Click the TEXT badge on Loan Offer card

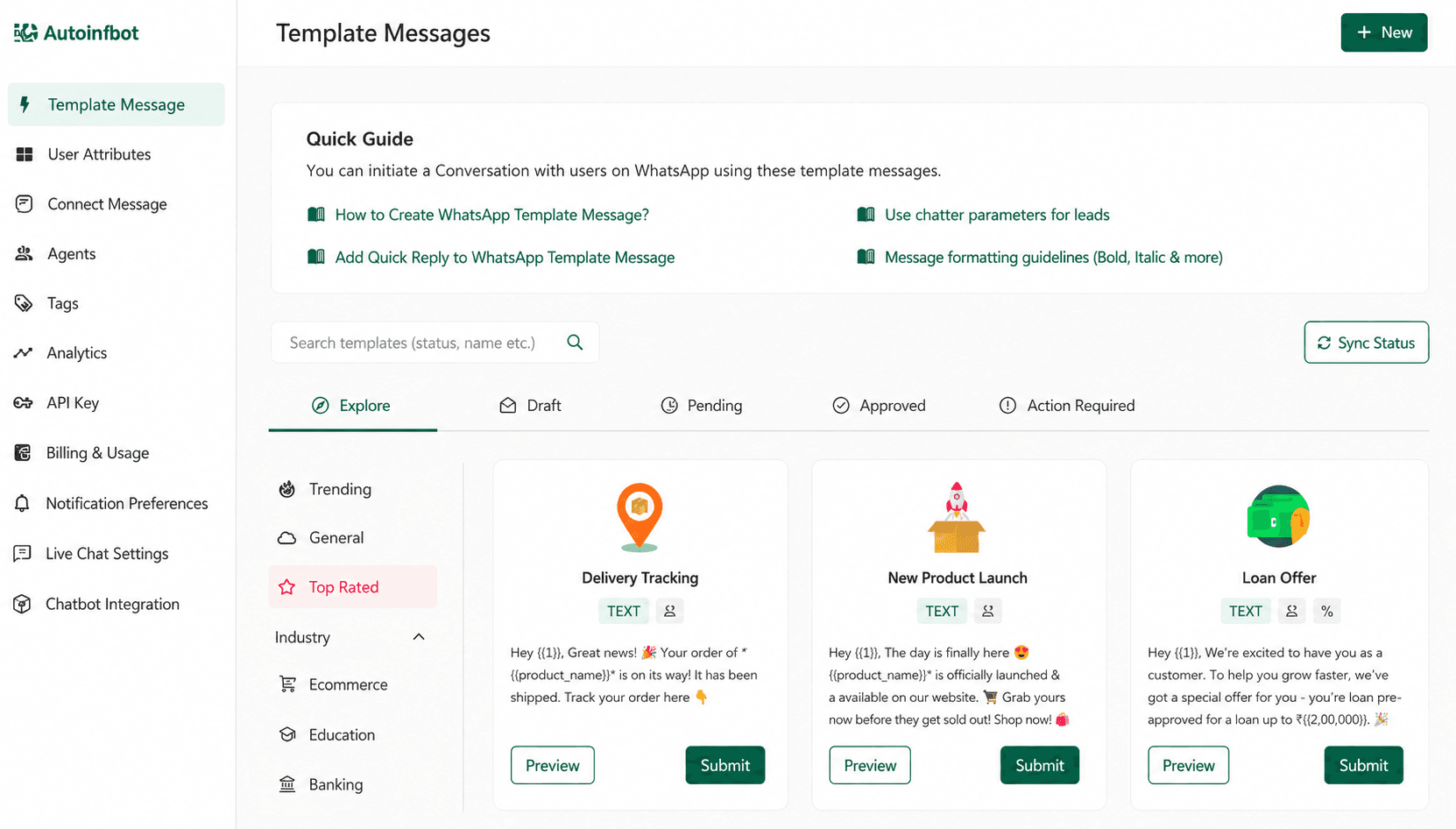pos(1245,611)
